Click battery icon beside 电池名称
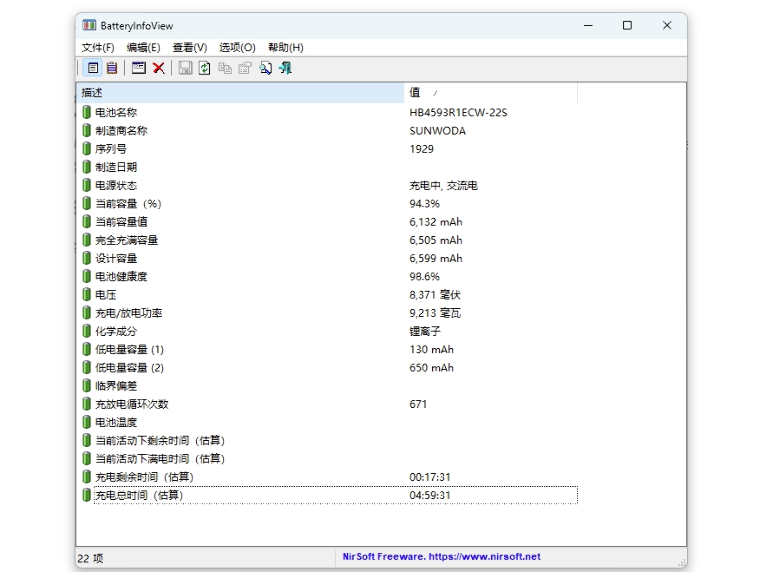The height and width of the screenshot is (572, 760). click(86, 112)
